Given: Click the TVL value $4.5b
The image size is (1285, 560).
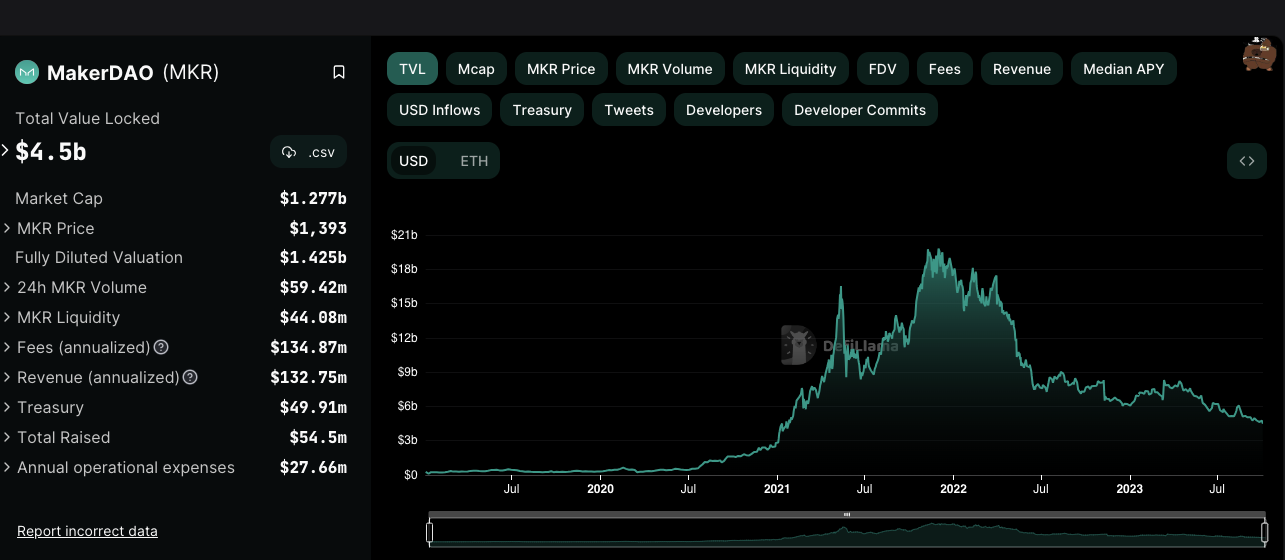Looking at the screenshot, I should pyautogui.click(x=51, y=152).
